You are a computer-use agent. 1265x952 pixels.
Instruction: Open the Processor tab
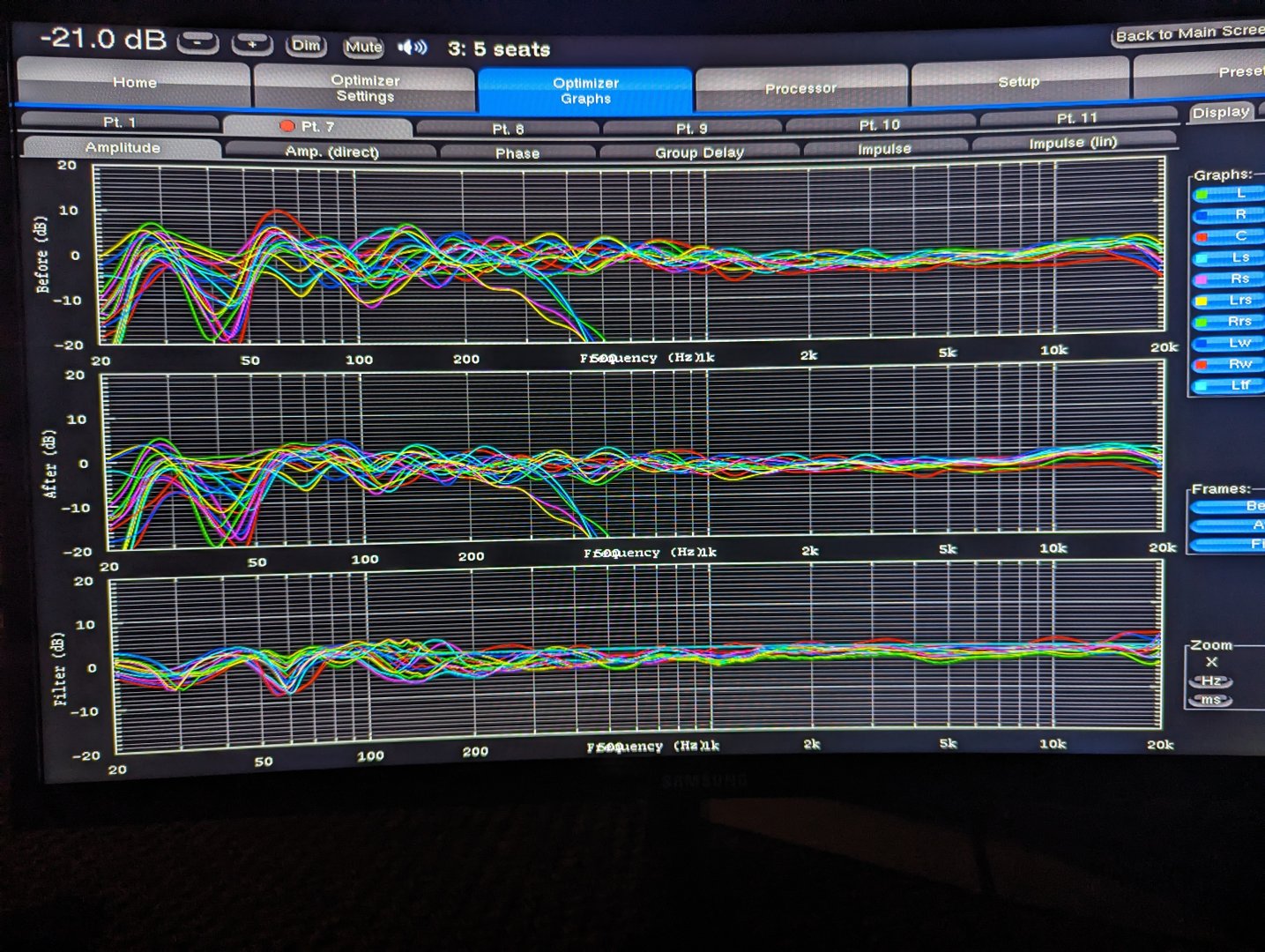coord(800,88)
